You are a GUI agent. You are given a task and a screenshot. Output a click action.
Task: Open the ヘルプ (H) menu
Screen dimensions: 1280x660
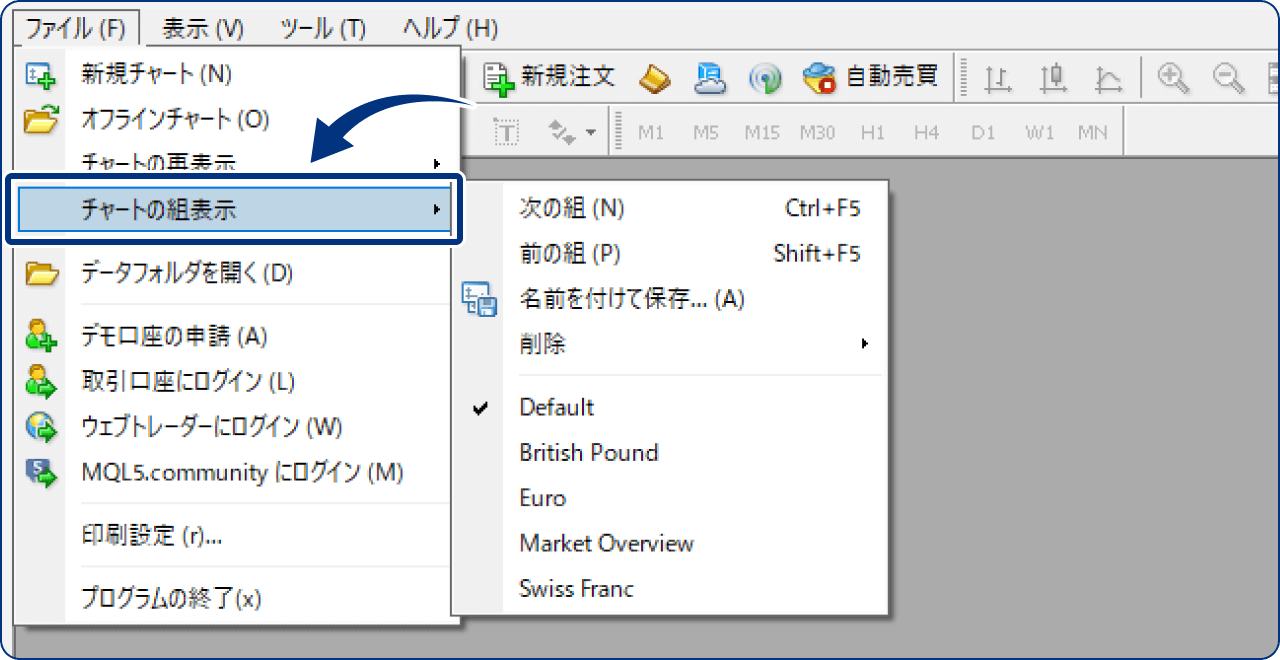450,29
